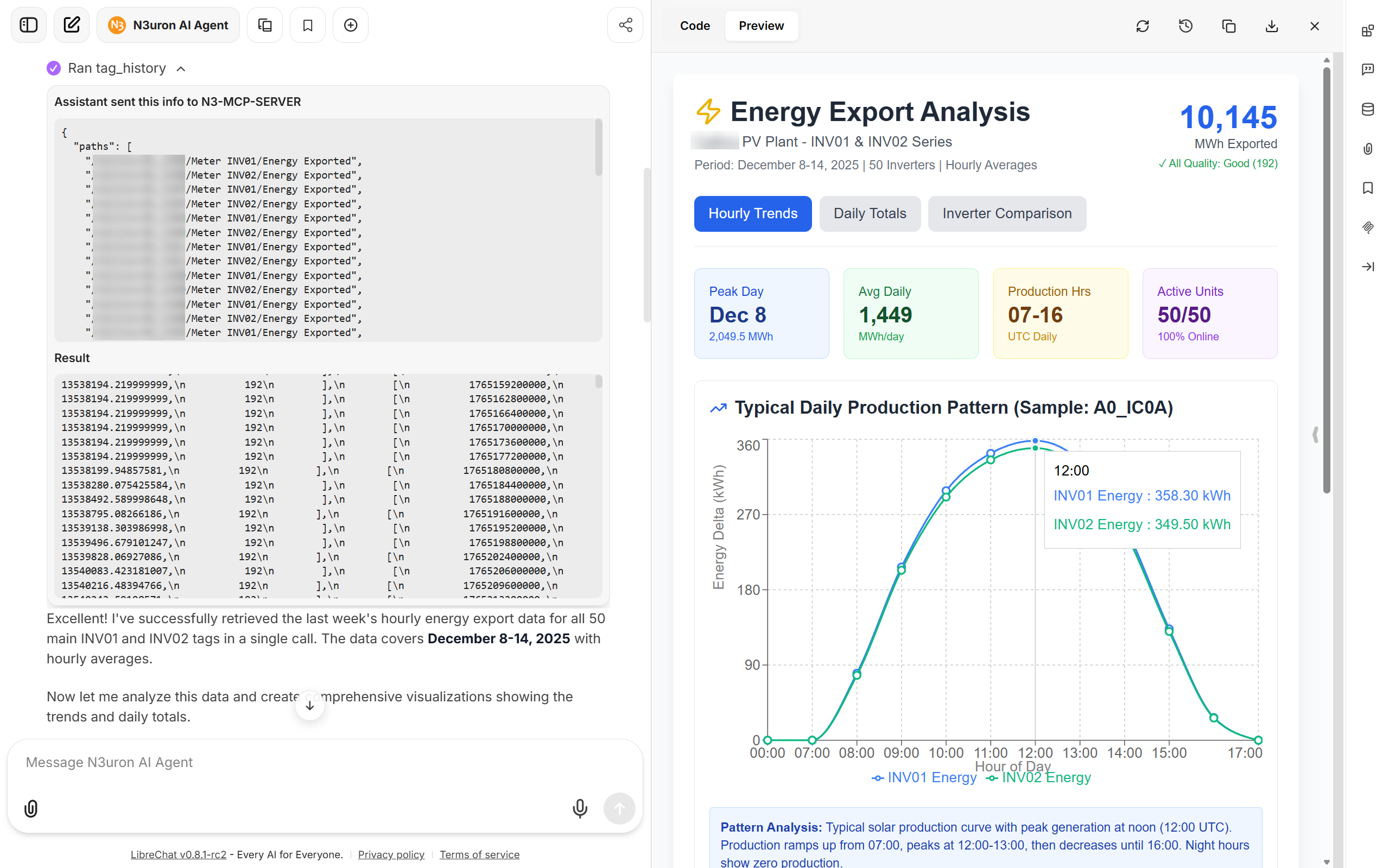
Task: Attach a file with paperclip icon
Action: (31, 808)
